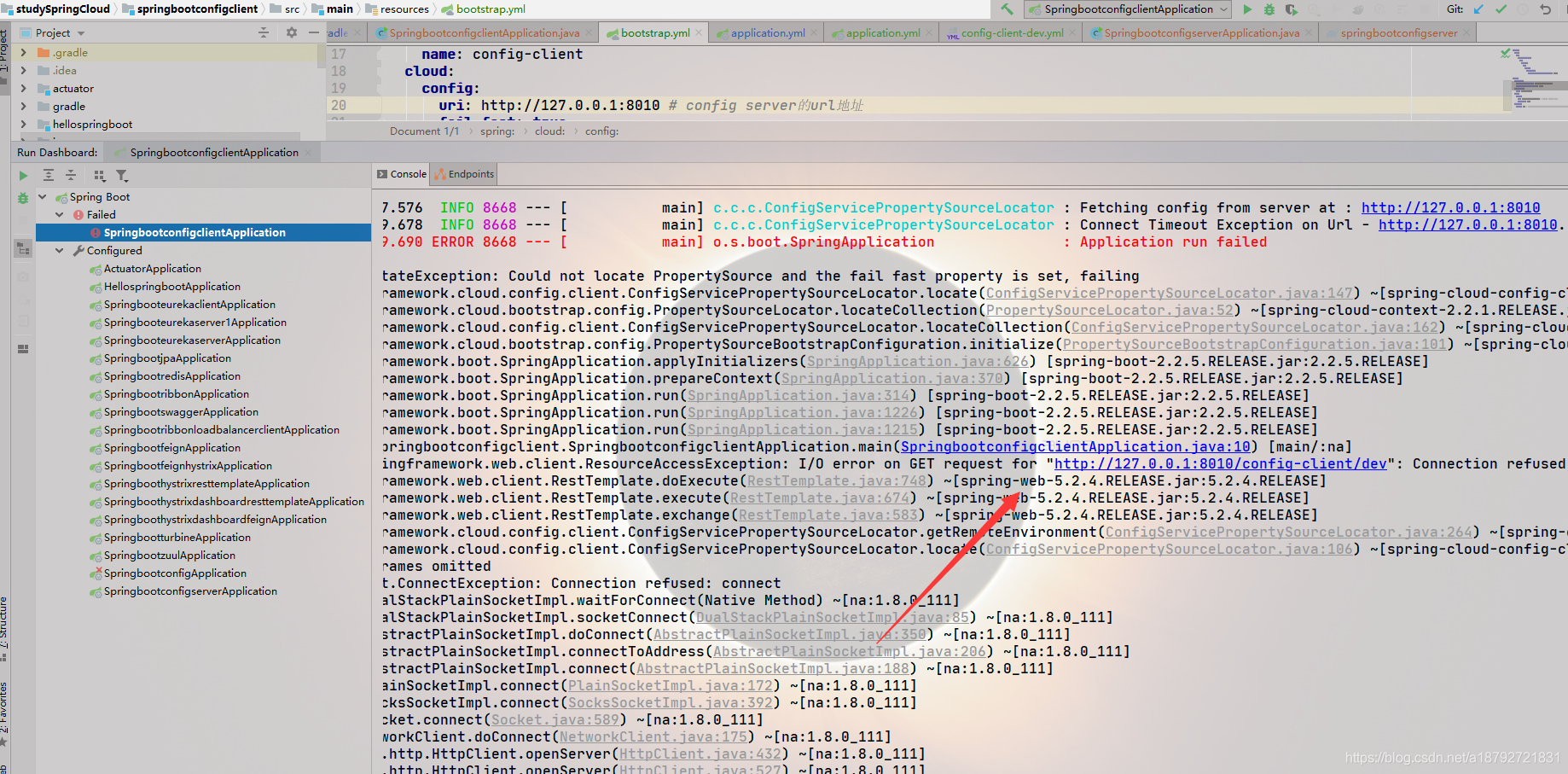Click the Git commit checkmark icon

(x=1501, y=9)
